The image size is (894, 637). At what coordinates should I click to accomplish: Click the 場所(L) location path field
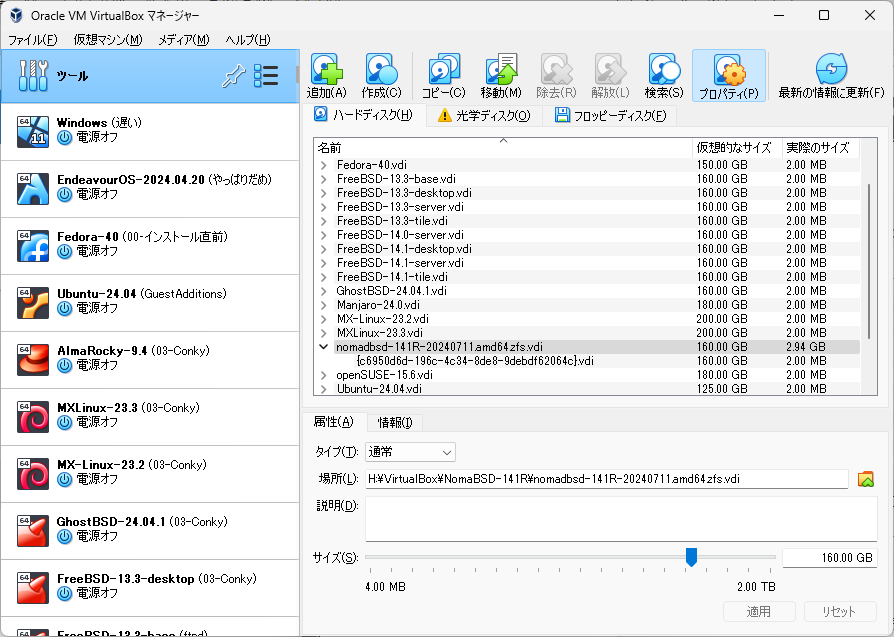tap(607, 479)
